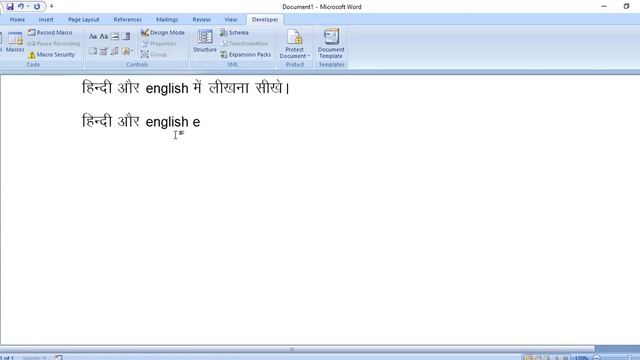The image size is (640, 360).
Task: Go to the Page Layout tab
Action: click(84, 20)
